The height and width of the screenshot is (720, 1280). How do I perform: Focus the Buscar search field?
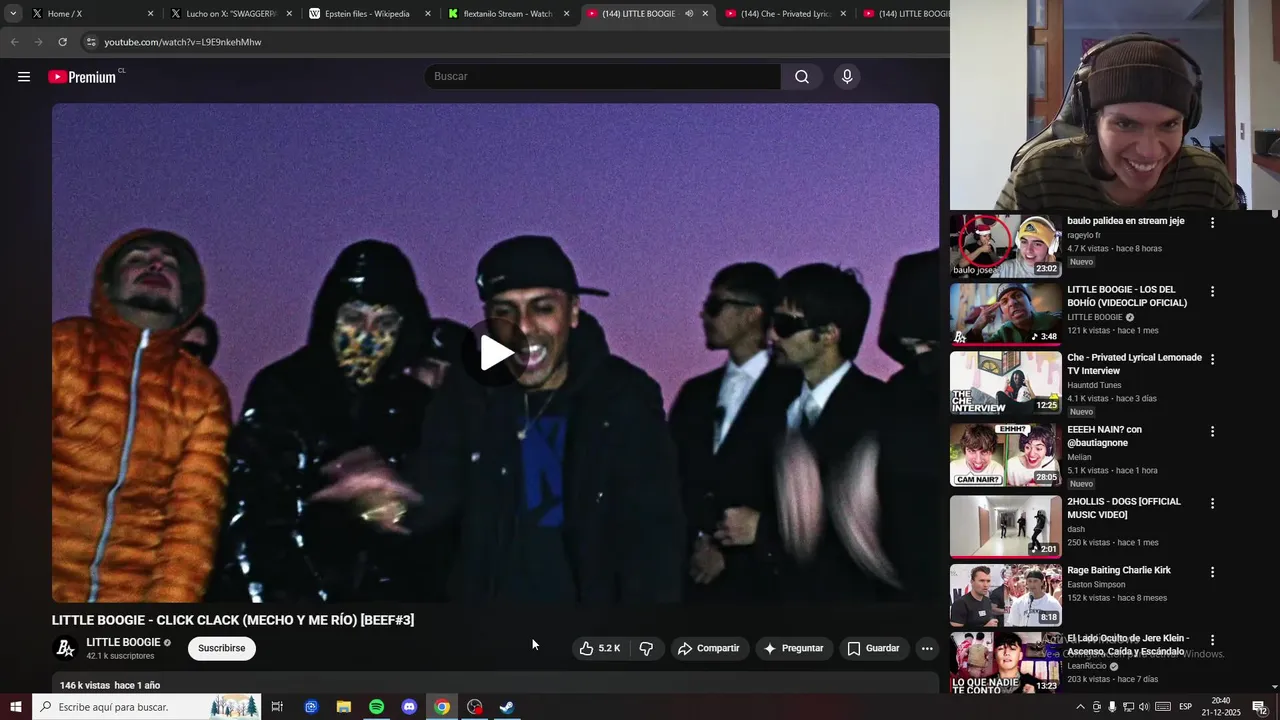click(602, 77)
